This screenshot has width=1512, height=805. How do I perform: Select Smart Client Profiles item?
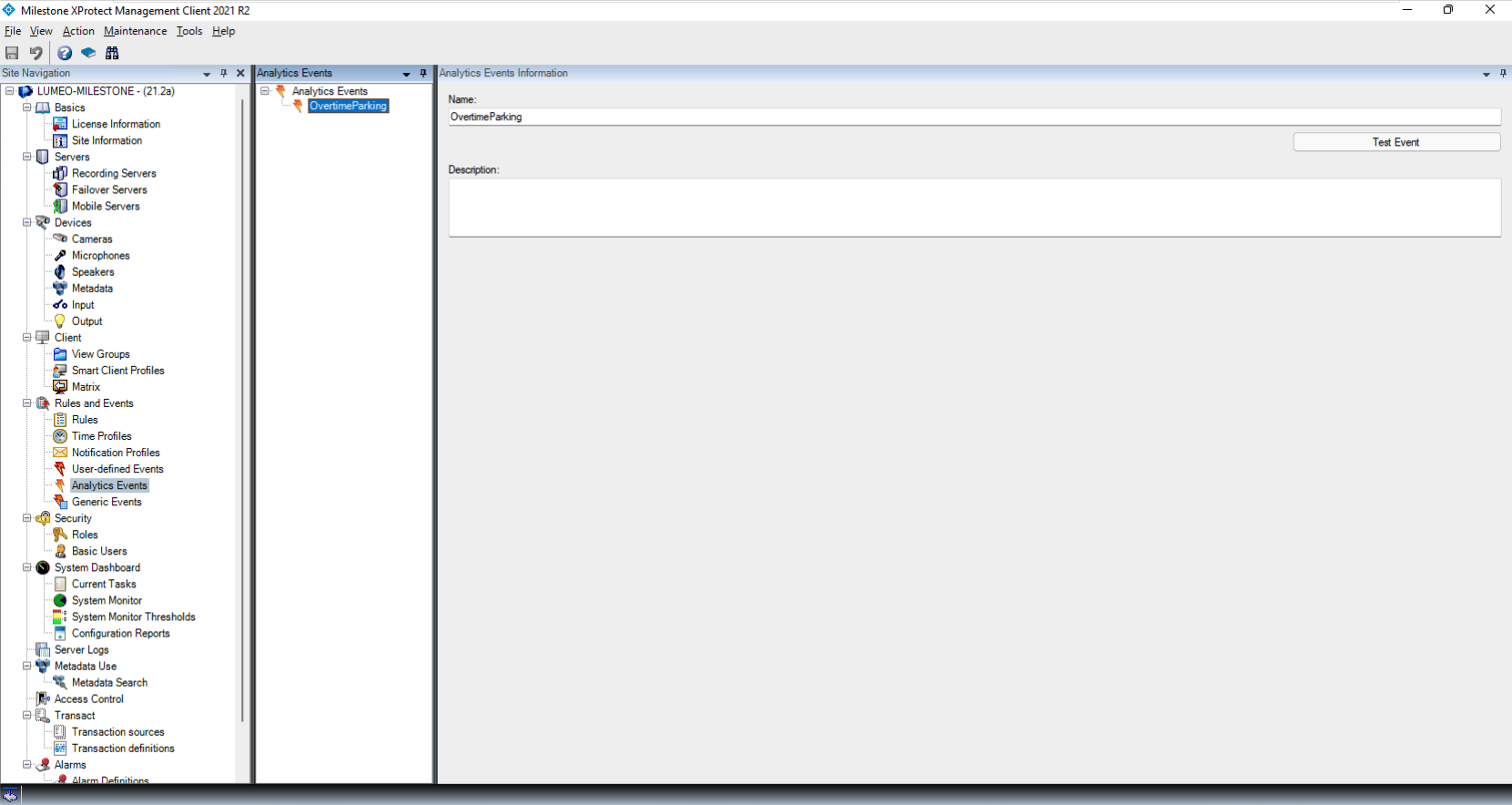point(118,371)
